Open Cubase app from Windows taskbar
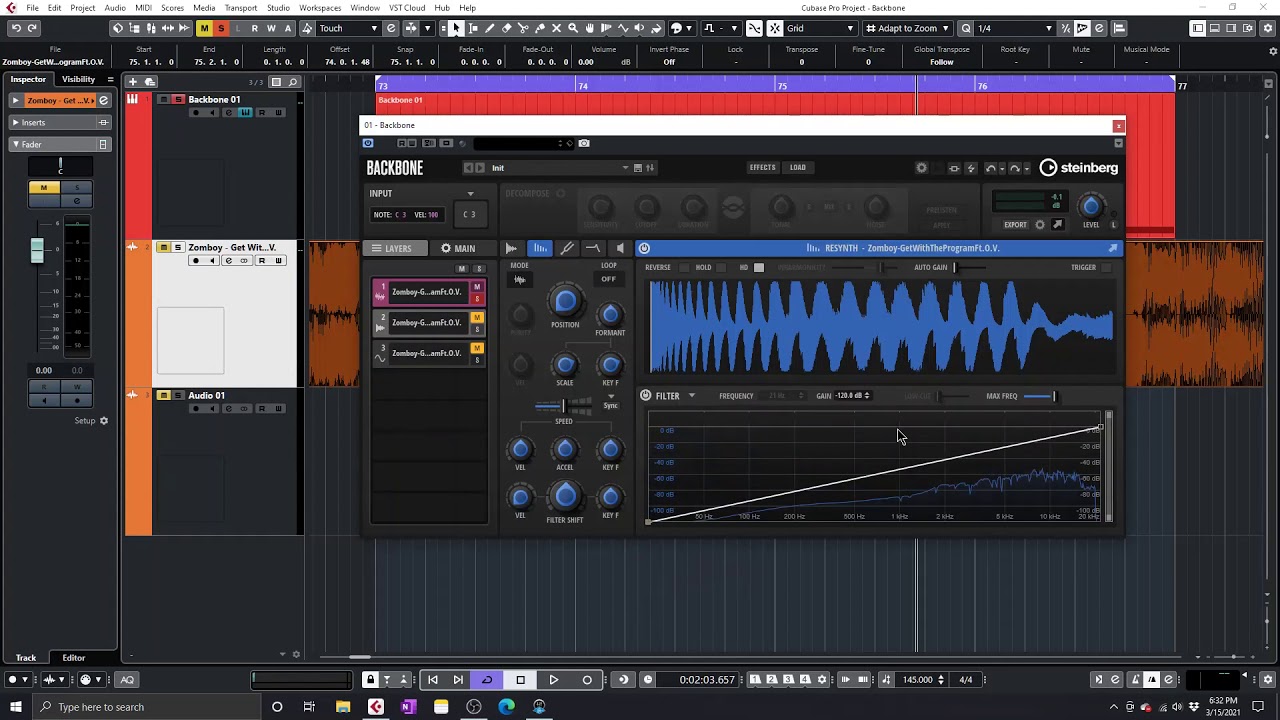1280x720 pixels. pos(376,707)
